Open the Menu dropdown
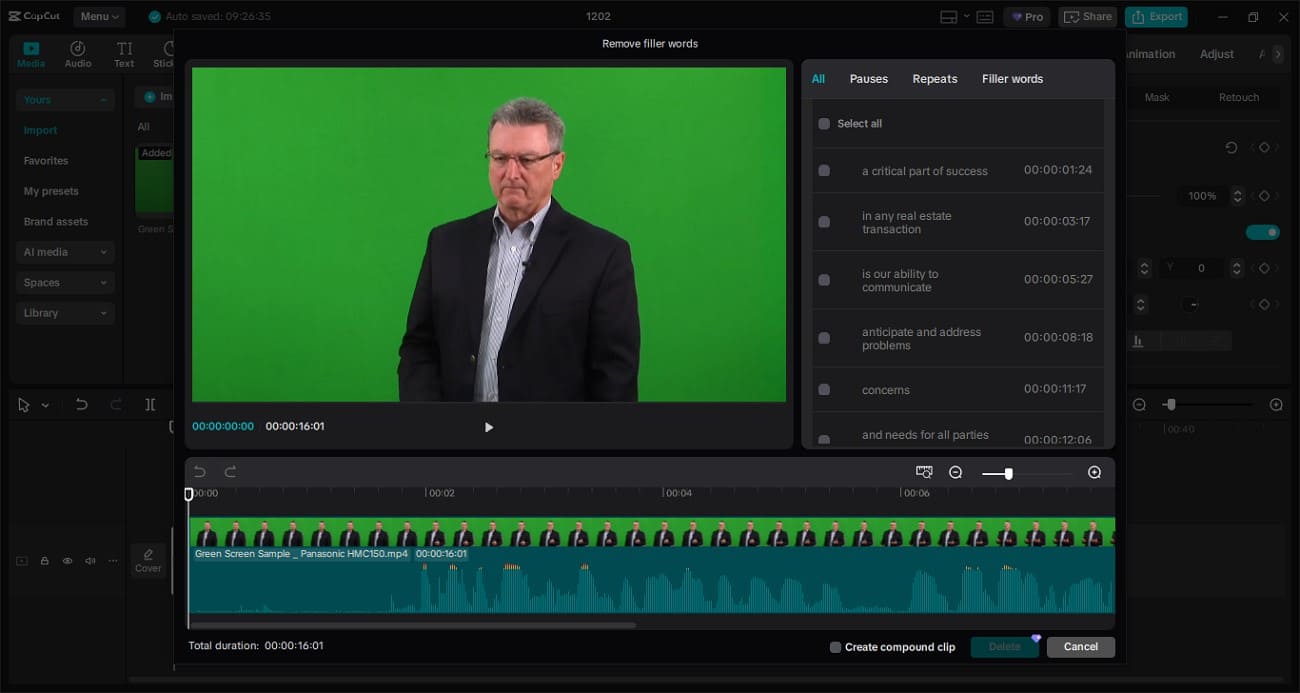 [99, 16]
